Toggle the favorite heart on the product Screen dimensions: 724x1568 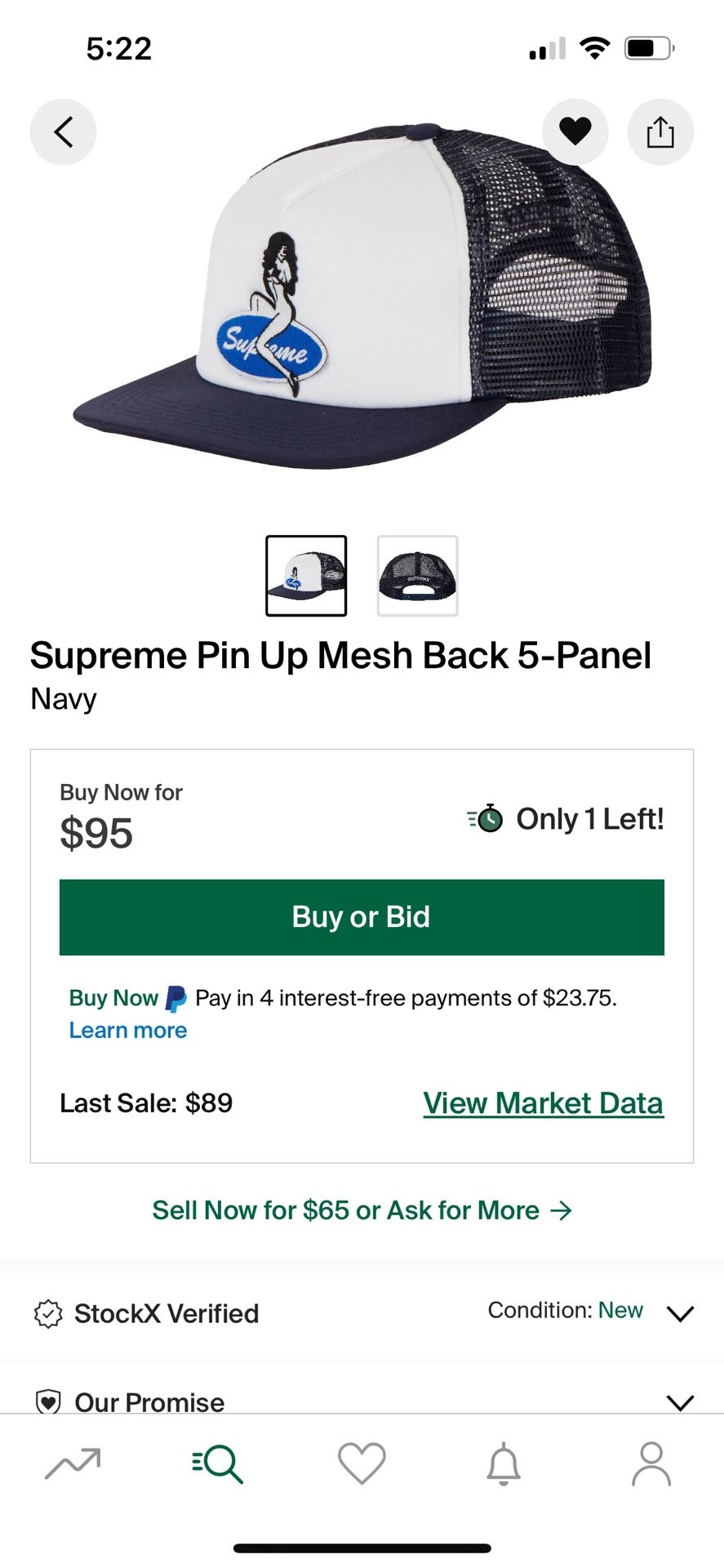pyautogui.click(x=576, y=131)
